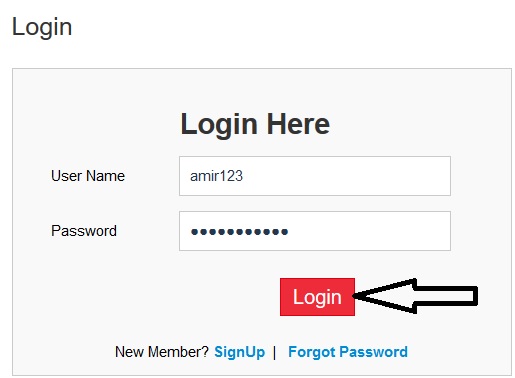
Task: Click the New Member? text
Action: point(162,352)
